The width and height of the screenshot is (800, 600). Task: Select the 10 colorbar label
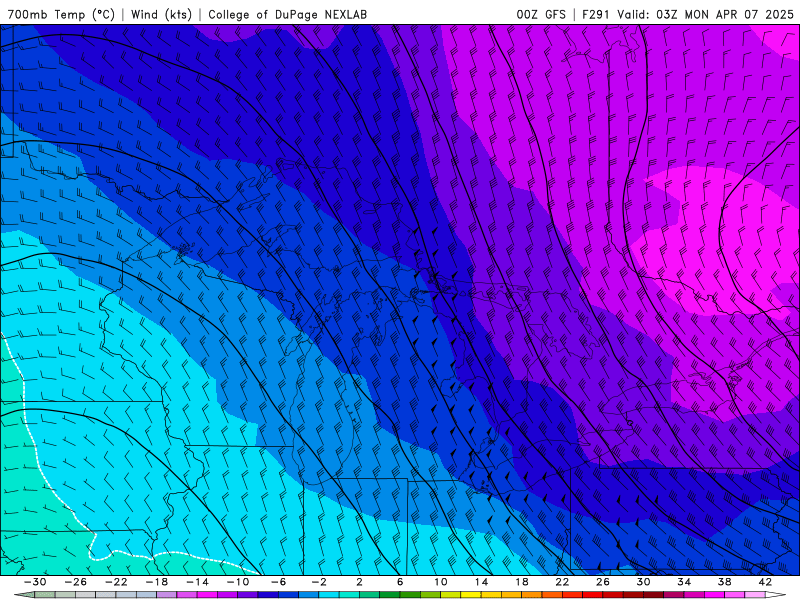(x=440, y=582)
